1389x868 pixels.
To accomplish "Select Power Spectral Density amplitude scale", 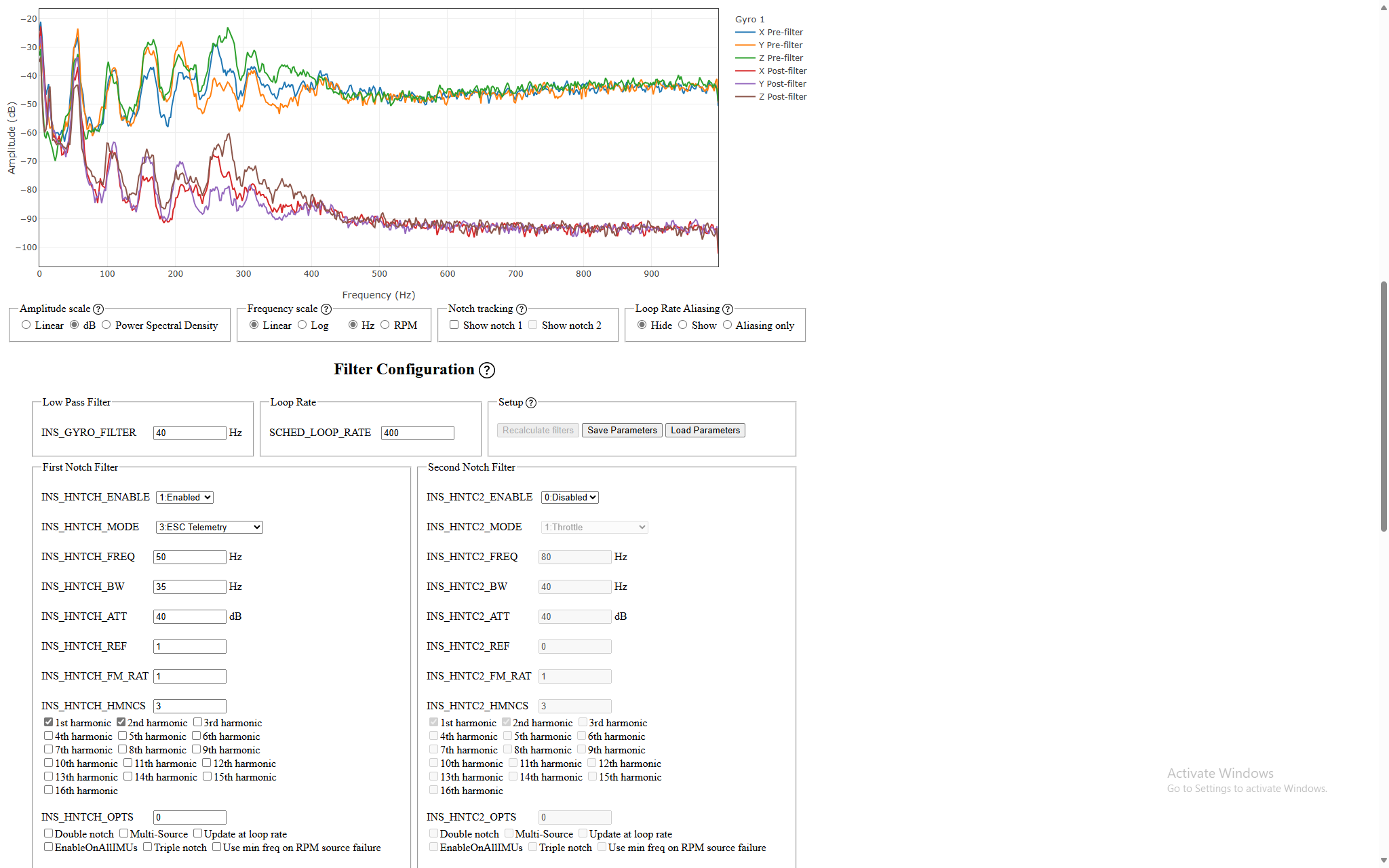I will tap(106, 325).
